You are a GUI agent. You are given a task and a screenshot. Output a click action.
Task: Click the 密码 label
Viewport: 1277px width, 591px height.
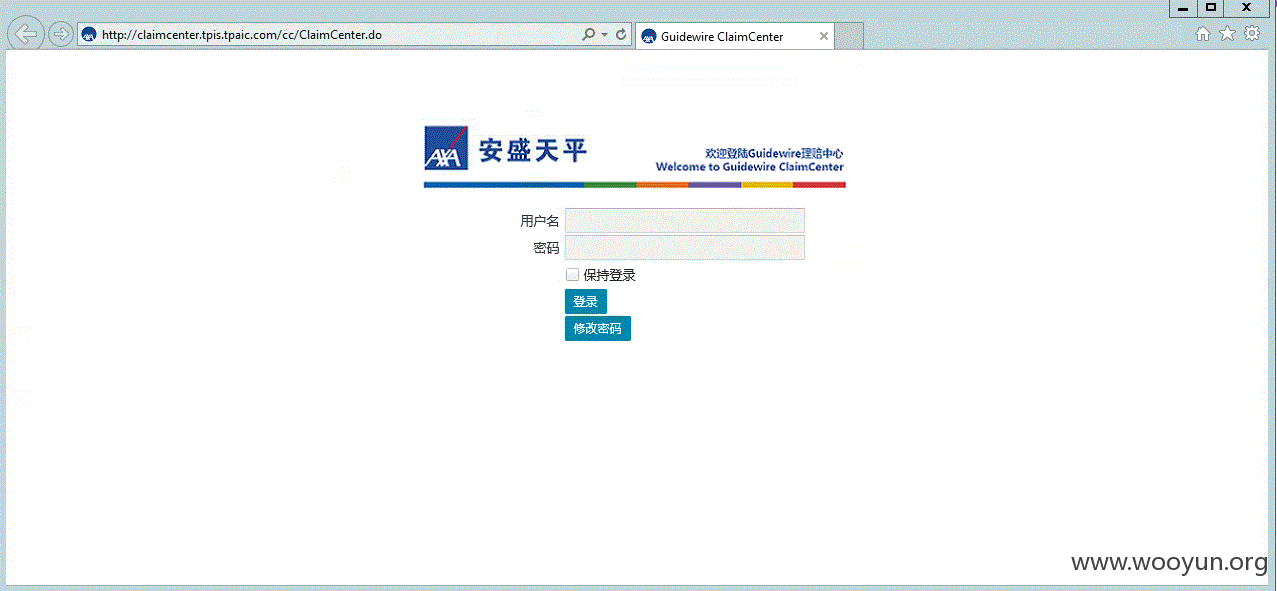[x=547, y=249]
